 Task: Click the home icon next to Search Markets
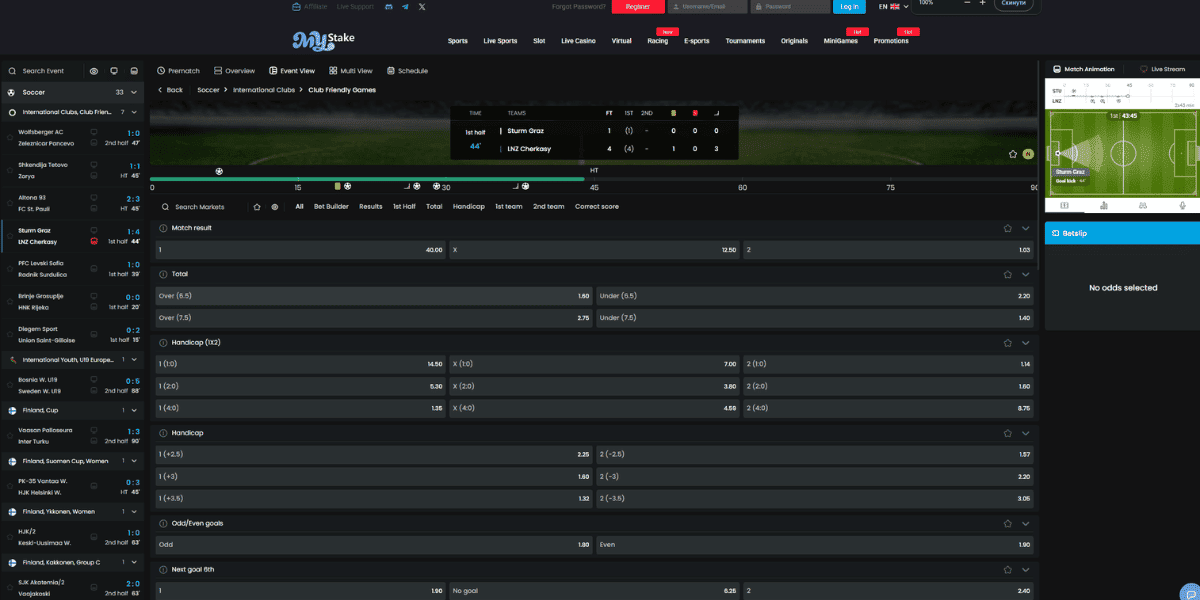click(257, 207)
